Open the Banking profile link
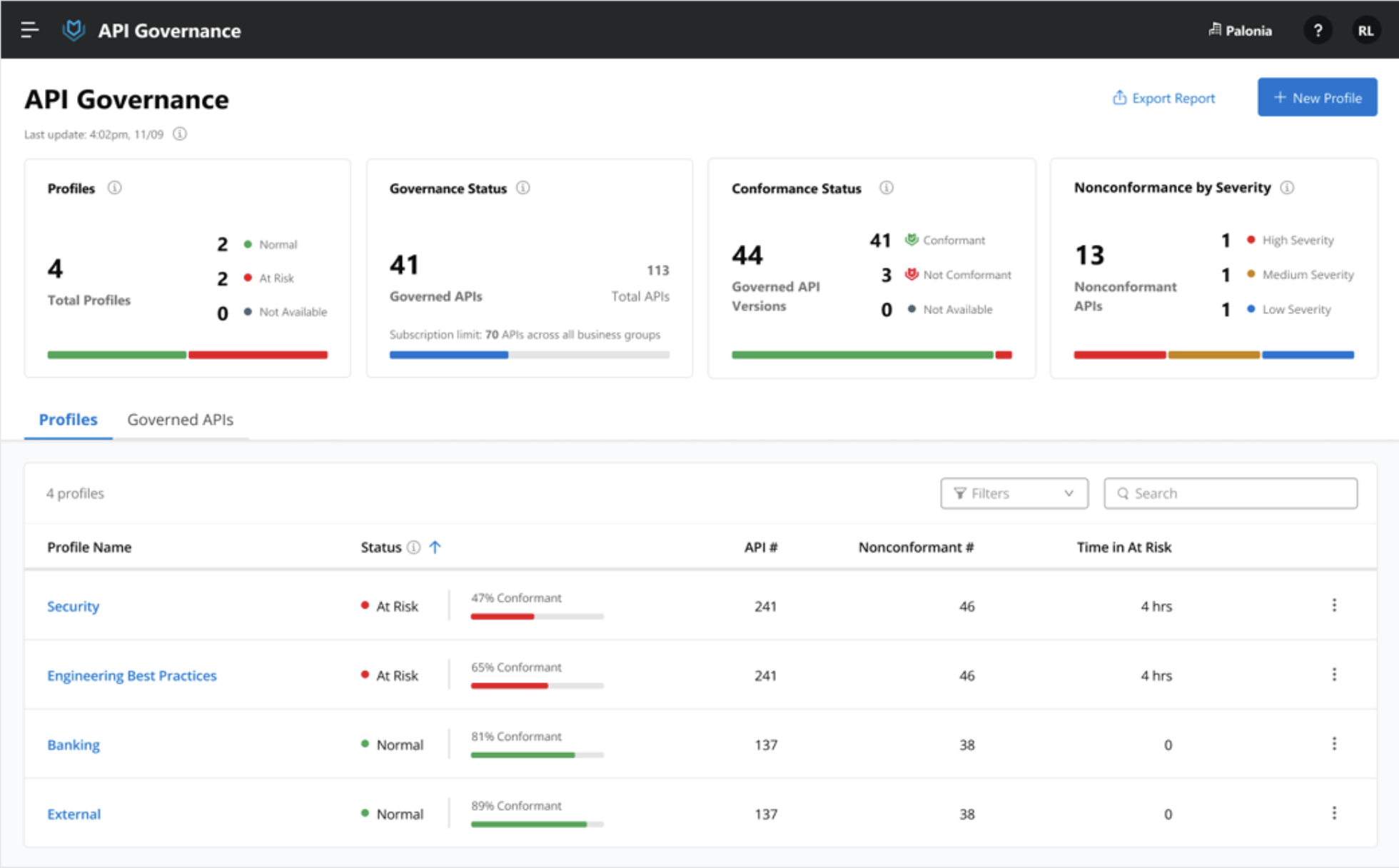This screenshot has width=1399, height=868. point(73,745)
